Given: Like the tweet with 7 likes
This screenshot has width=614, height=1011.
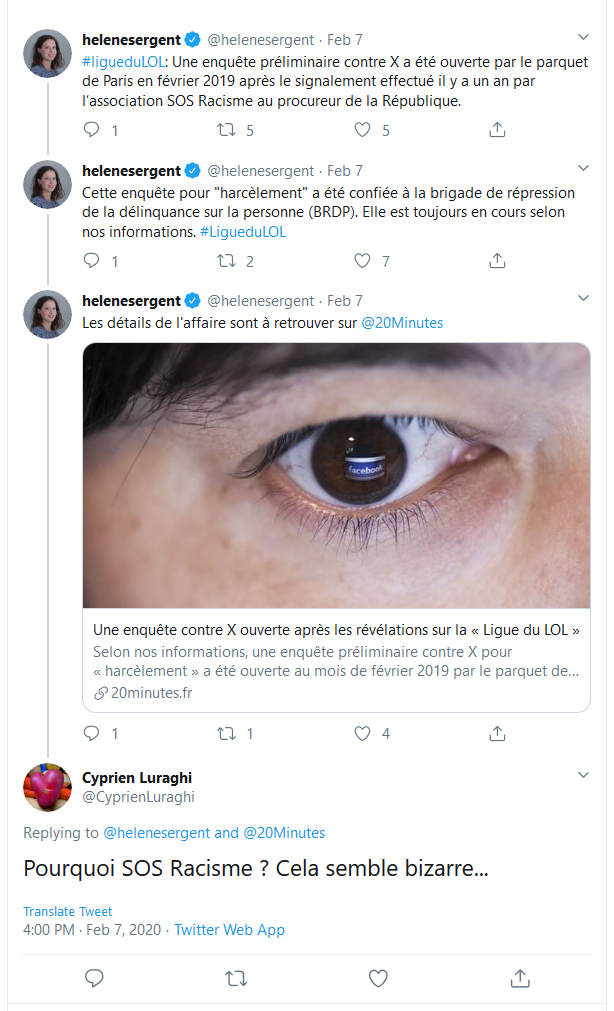Looking at the screenshot, I should (x=362, y=260).
